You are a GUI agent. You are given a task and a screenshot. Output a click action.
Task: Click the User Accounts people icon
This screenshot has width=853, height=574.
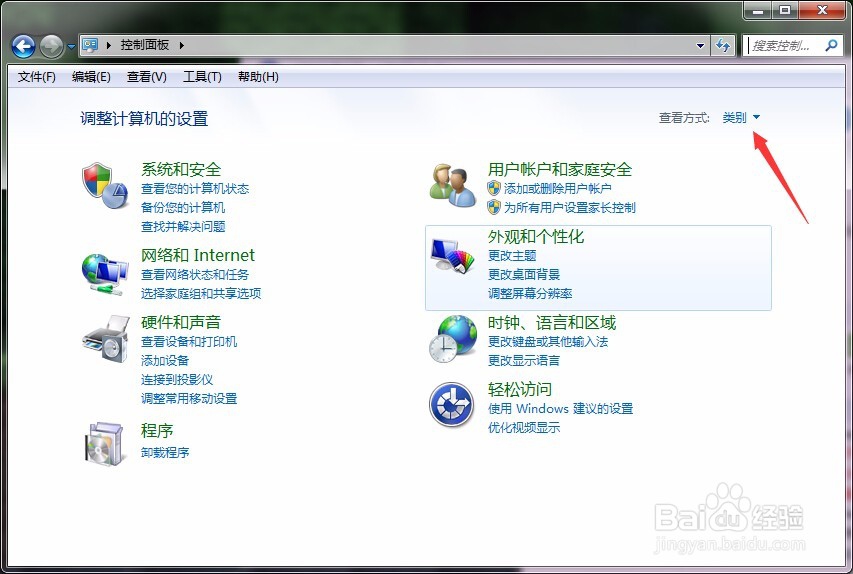coord(453,186)
